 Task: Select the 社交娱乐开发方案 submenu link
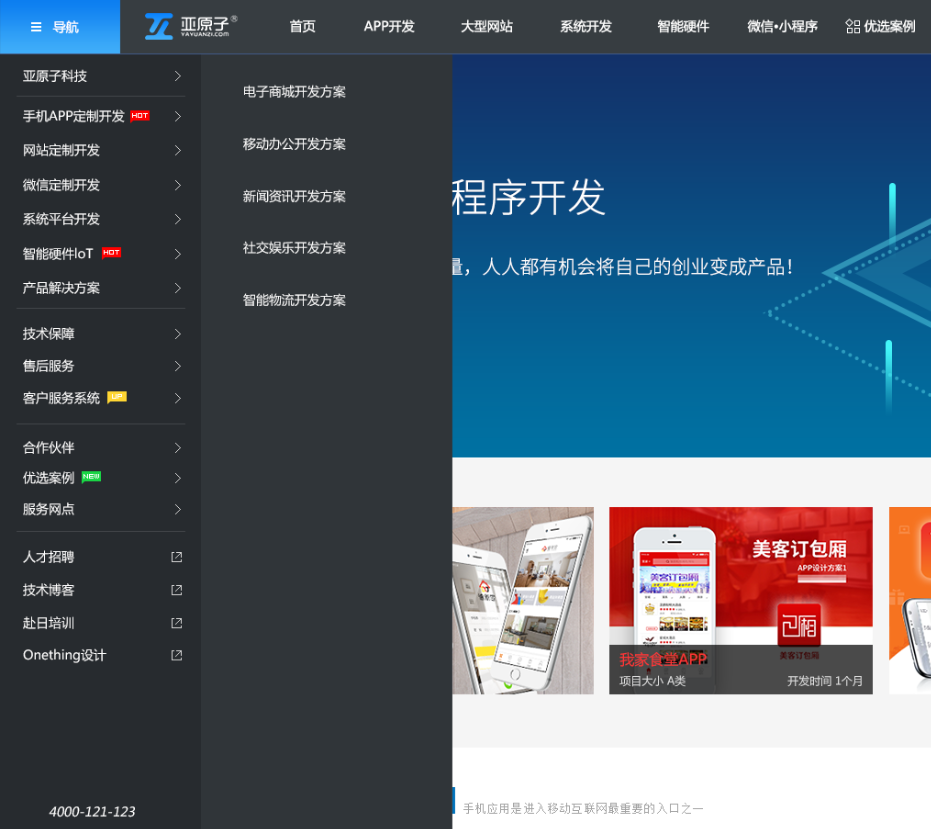coord(294,248)
